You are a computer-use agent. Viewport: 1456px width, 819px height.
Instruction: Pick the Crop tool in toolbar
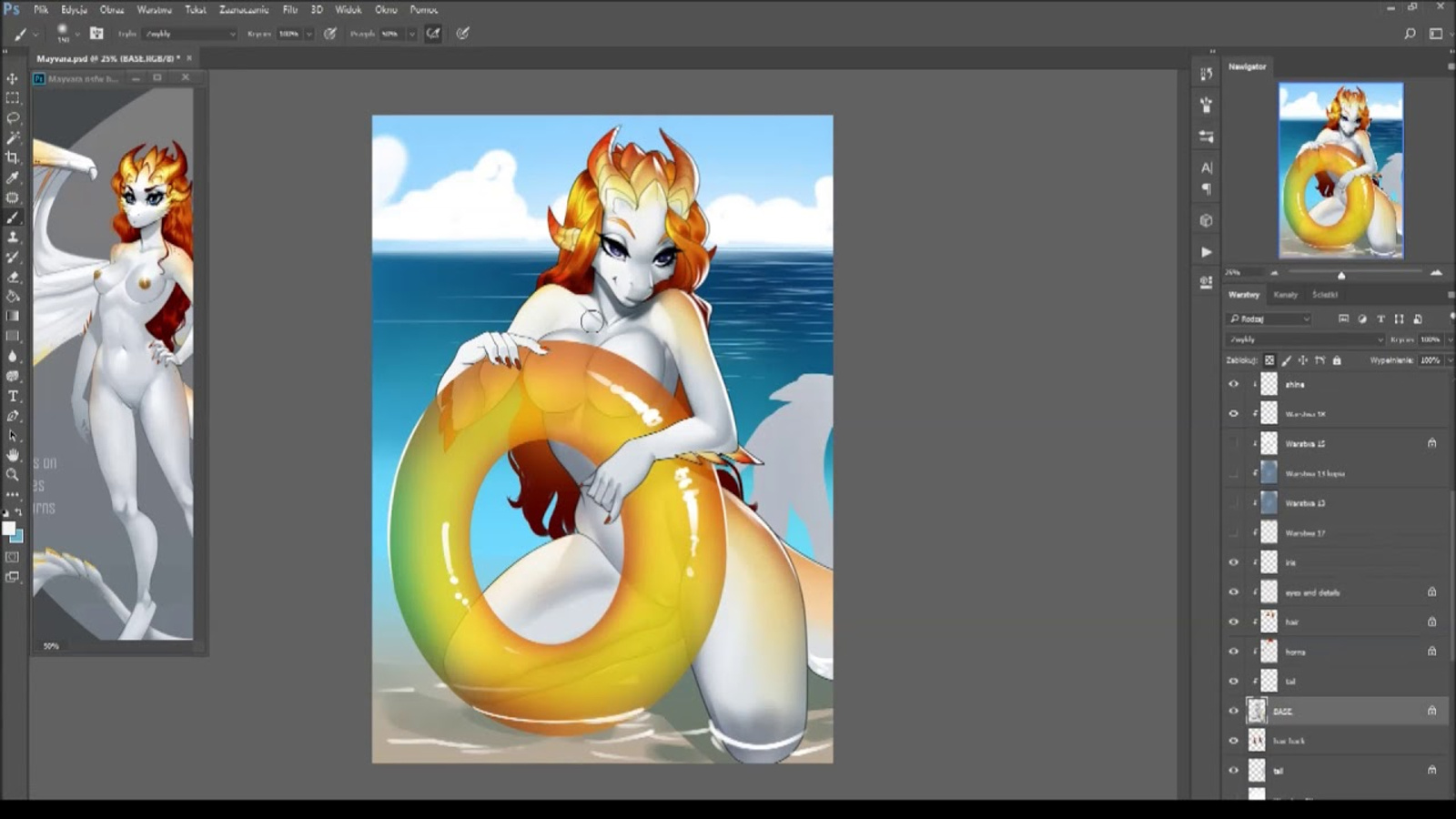(x=13, y=157)
